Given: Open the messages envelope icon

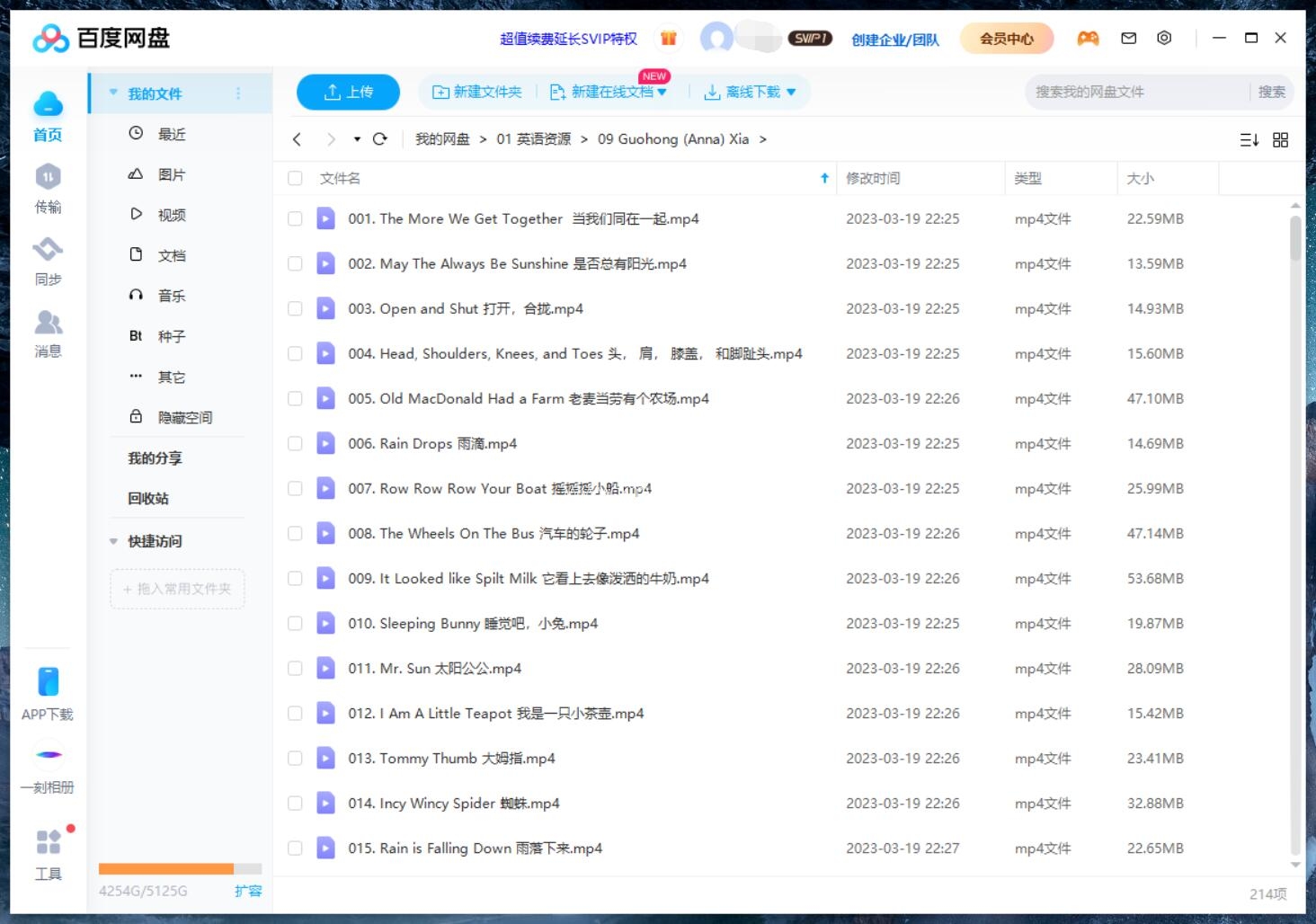Looking at the screenshot, I should point(1128,38).
